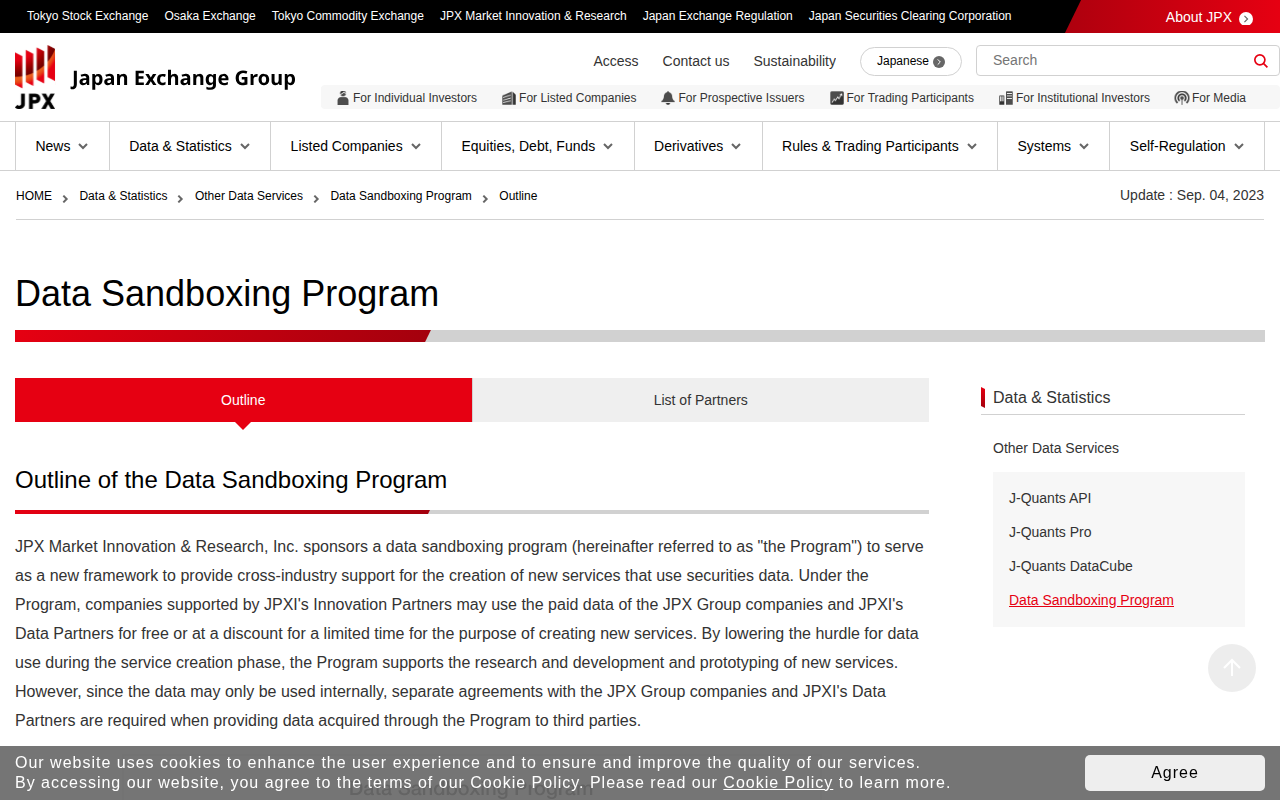Go to the Access page
Image resolution: width=1280 pixels, height=800 pixels.
pyautogui.click(x=616, y=61)
